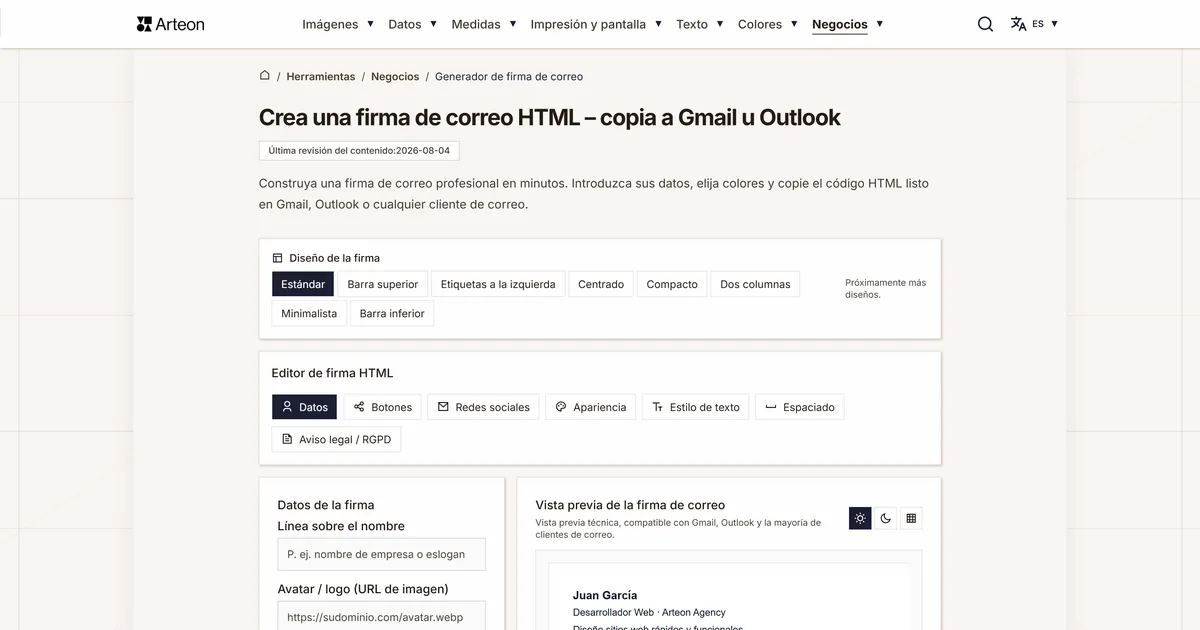Image resolution: width=1200 pixels, height=630 pixels.
Task: Click the Línea sobre el nombre field
Action: [381, 554]
